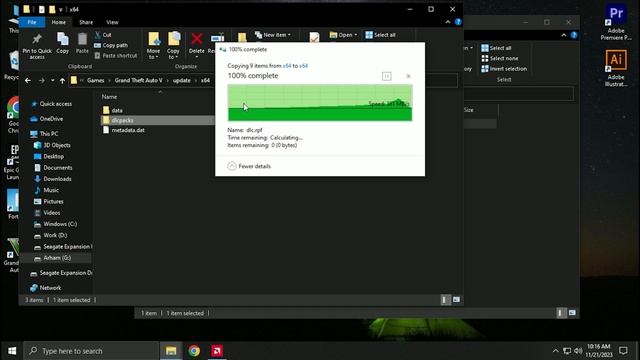The height and width of the screenshot is (360, 640).
Task: Switch to the View ribbon tab
Action: [112, 22]
